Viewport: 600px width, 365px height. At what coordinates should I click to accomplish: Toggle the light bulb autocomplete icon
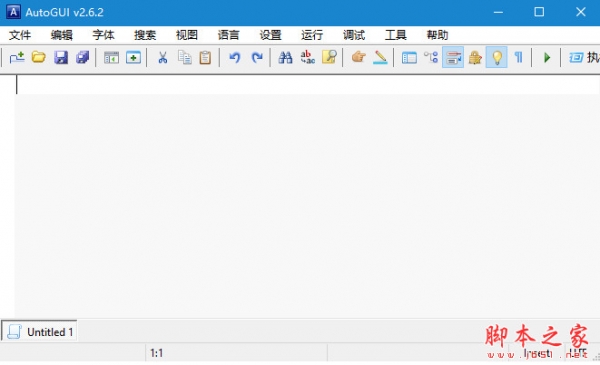pyautogui.click(x=497, y=57)
